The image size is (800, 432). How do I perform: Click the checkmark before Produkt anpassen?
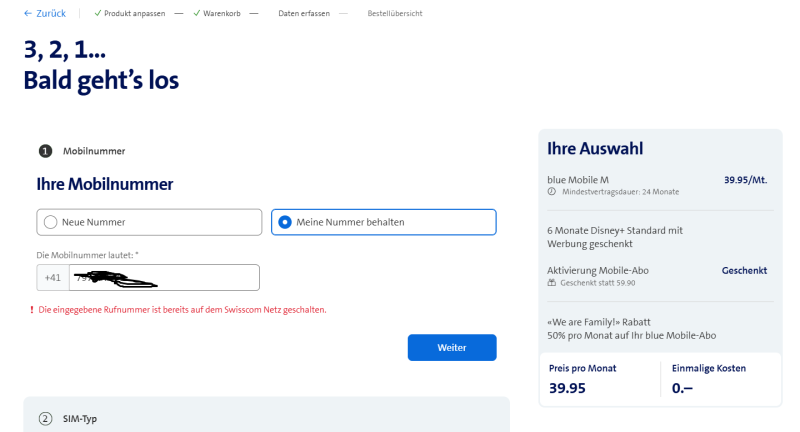[97, 13]
